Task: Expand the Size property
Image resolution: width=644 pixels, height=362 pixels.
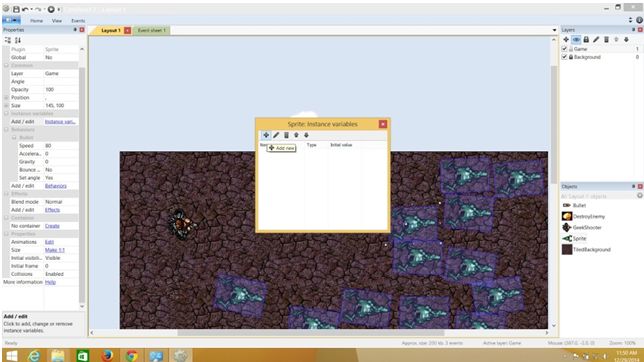Action: point(6,106)
